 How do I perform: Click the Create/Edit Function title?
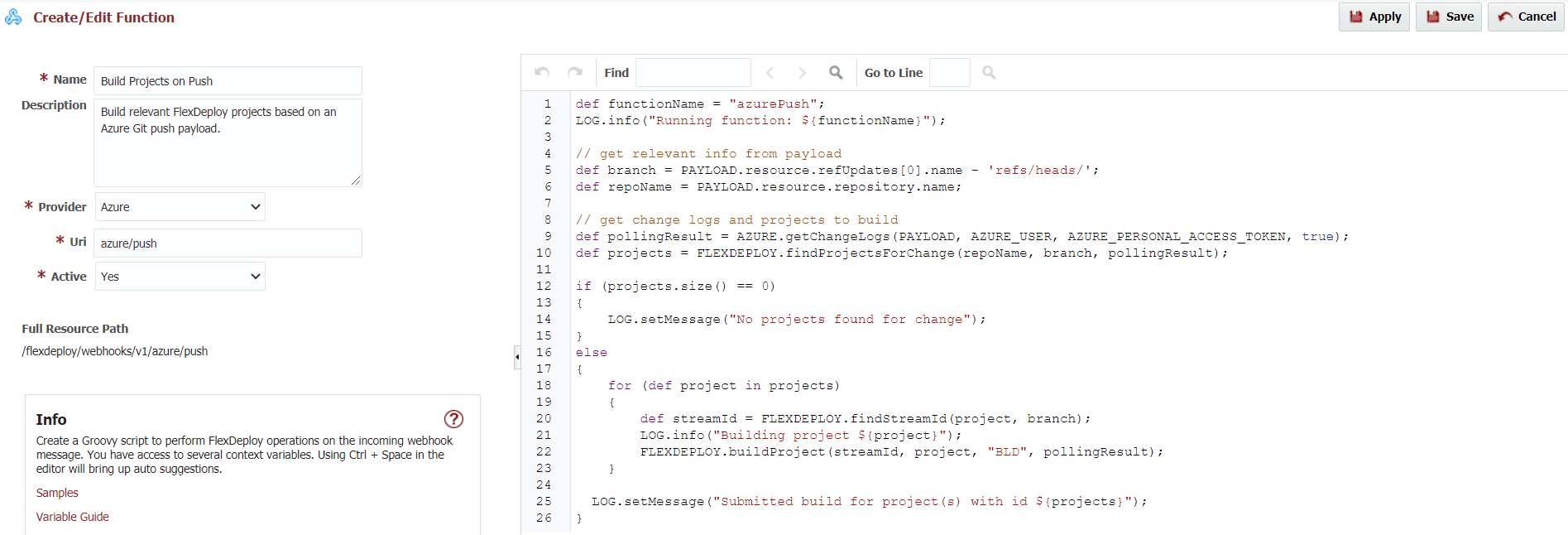103,17
